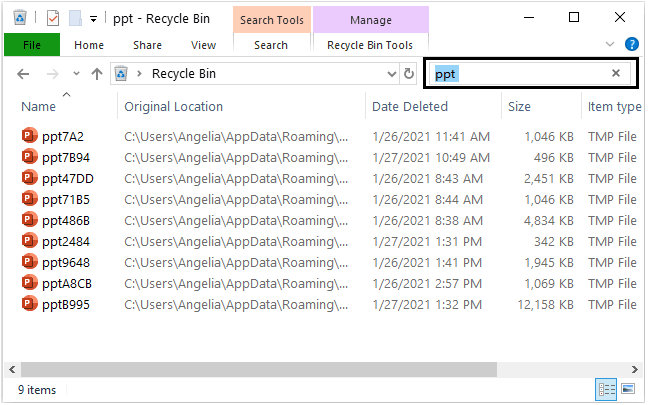Screen dimensions: 648x405
Task: Open Help with the question mark icon
Action: 631,44
